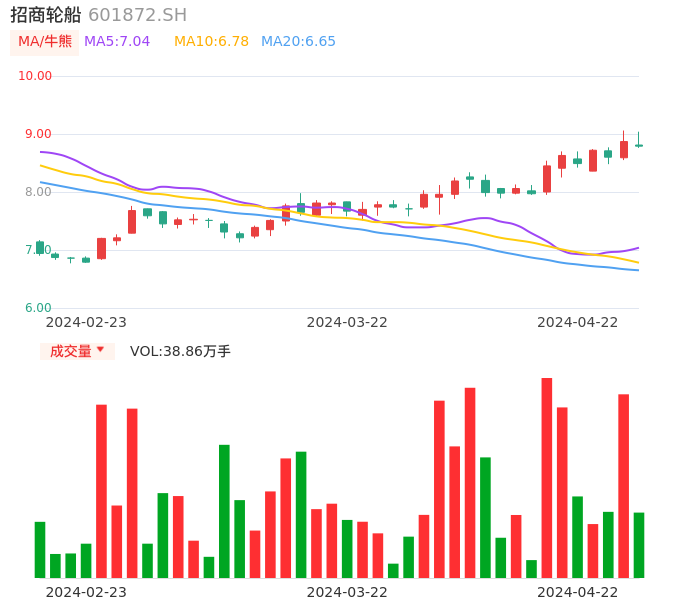Click the 2024-04-22 date under volume chart
686x606 pixels.
pyautogui.click(x=578, y=592)
